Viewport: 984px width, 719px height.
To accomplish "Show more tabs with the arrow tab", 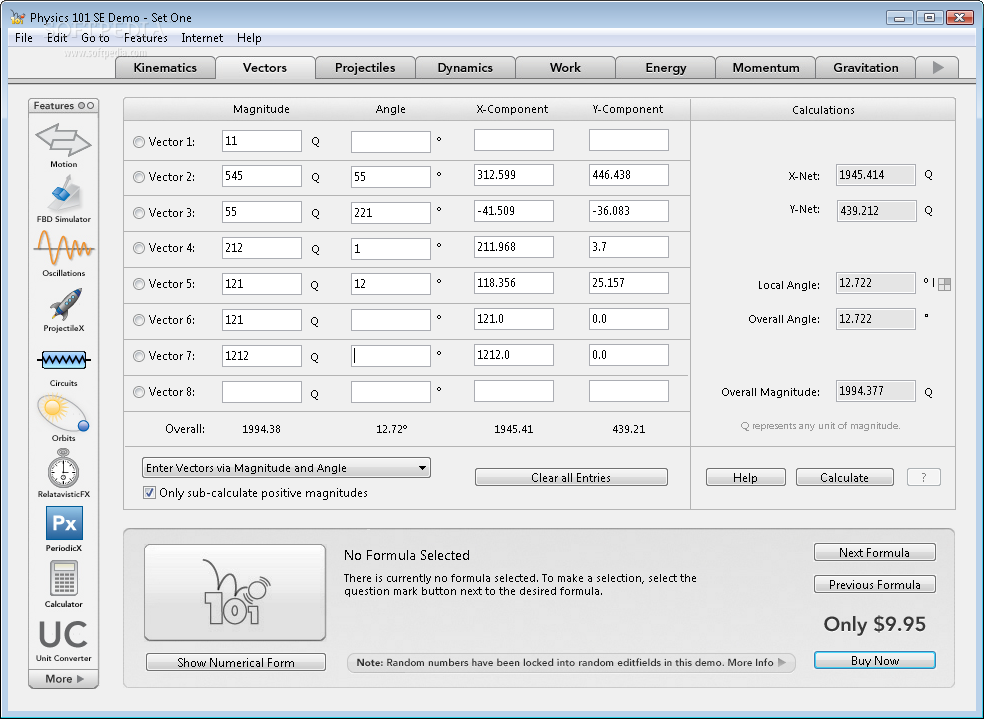I will click(938, 67).
